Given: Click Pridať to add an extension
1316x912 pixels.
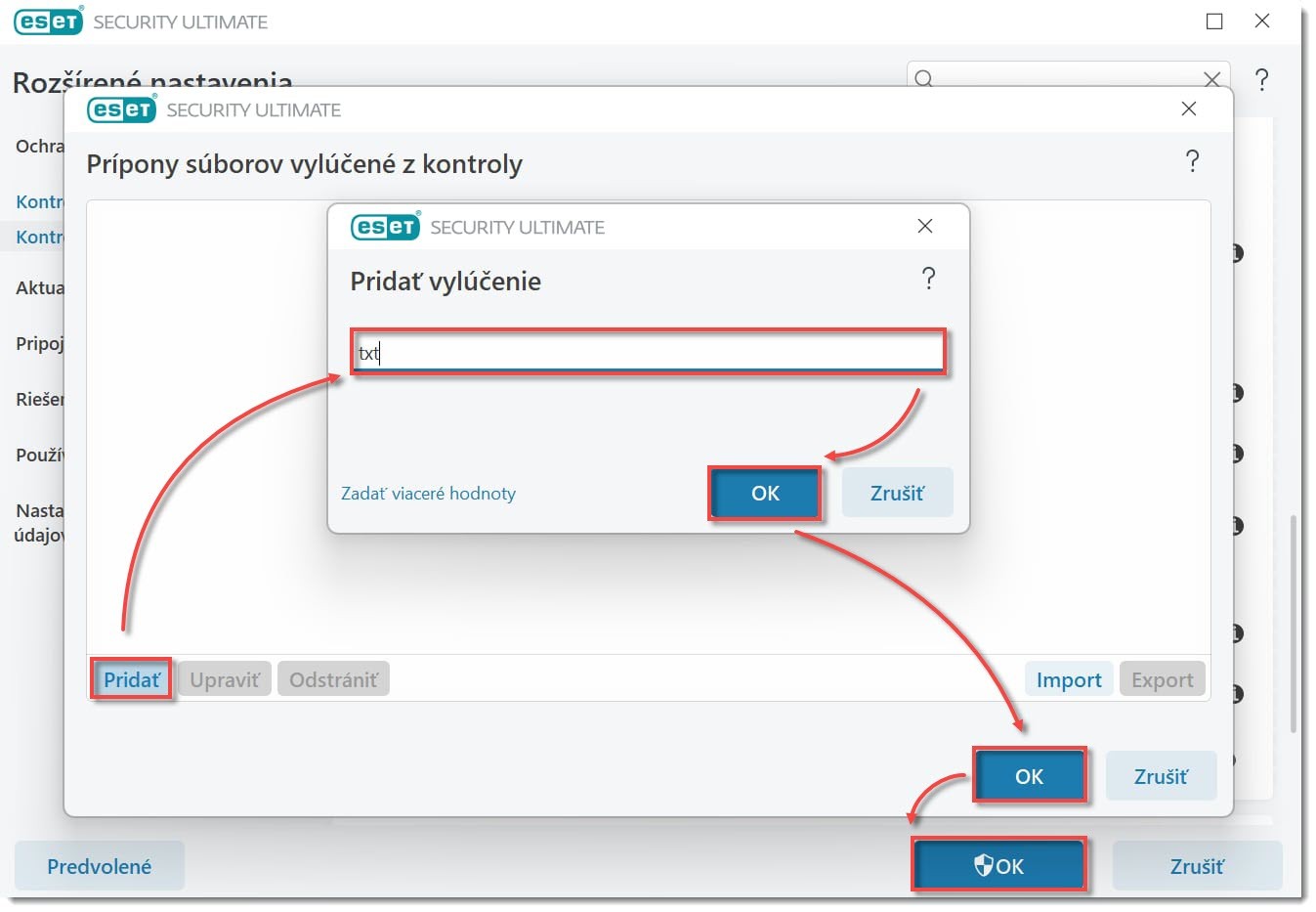Looking at the screenshot, I should (132, 679).
